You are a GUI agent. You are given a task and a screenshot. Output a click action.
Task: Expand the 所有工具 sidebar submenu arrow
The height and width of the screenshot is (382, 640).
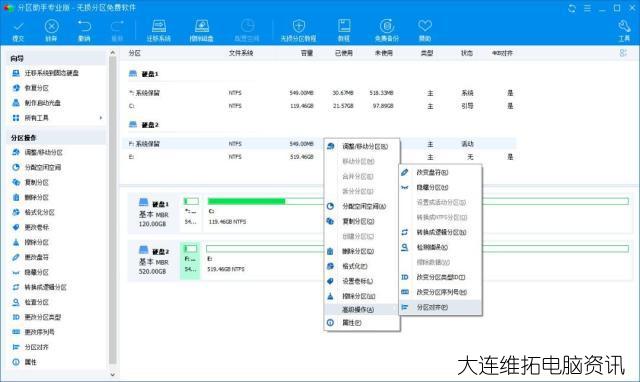(101, 118)
